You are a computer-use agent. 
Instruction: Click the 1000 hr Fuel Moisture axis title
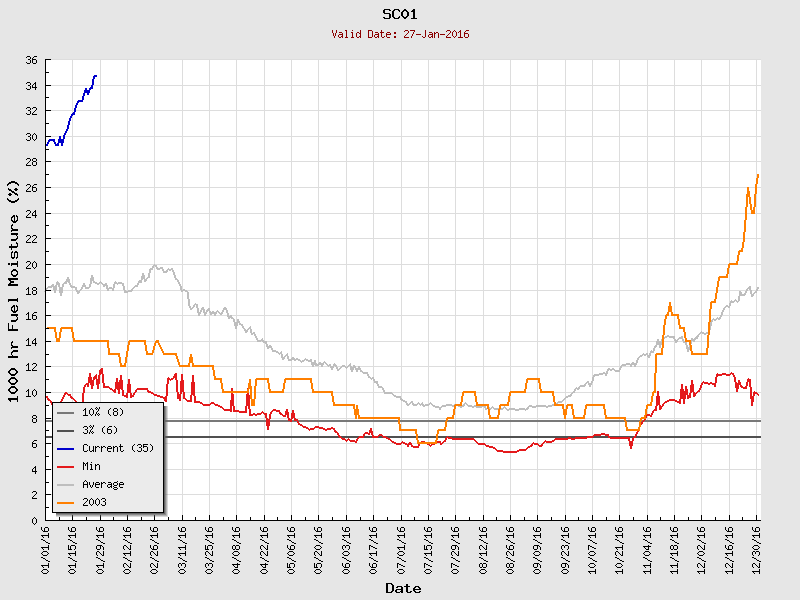click(x=14, y=290)
